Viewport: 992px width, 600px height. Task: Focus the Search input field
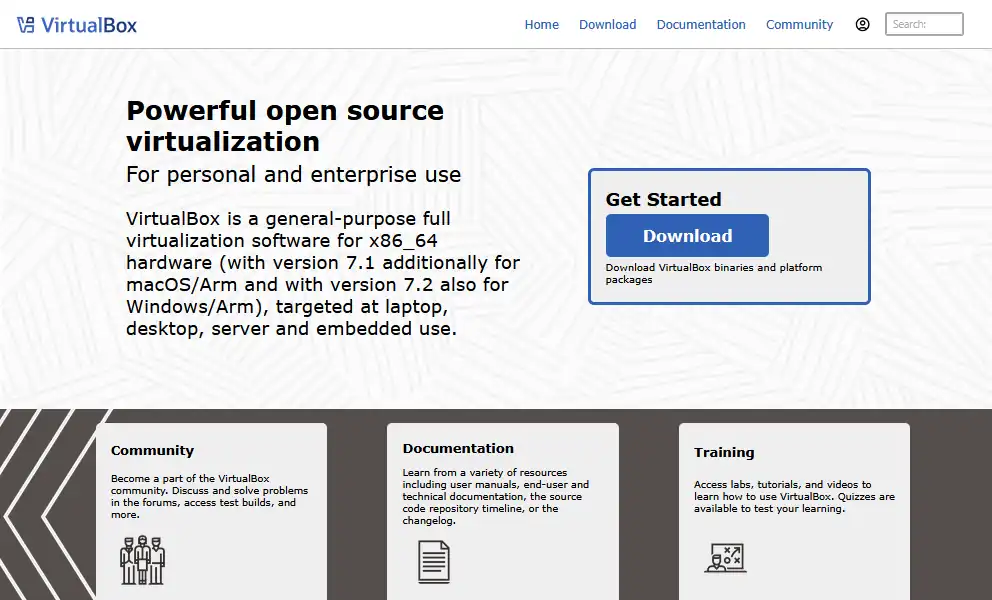924,25
